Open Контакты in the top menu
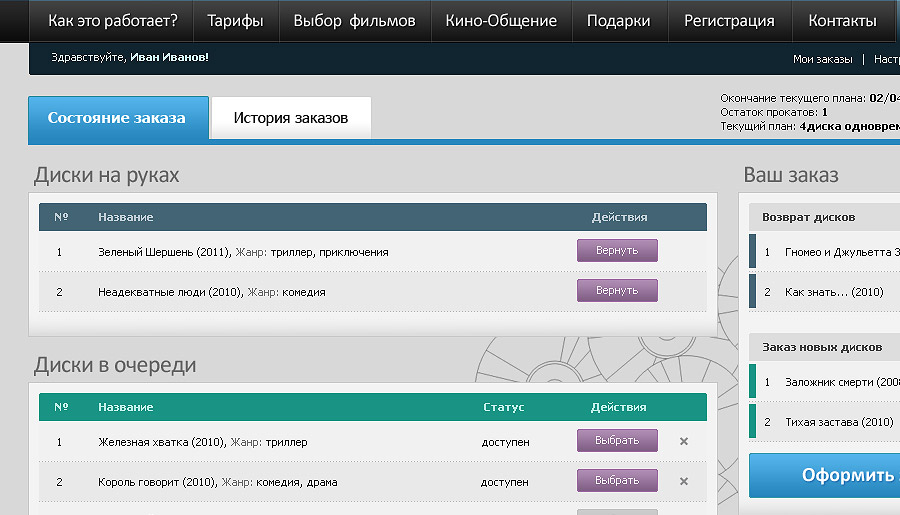 [843, 21]
